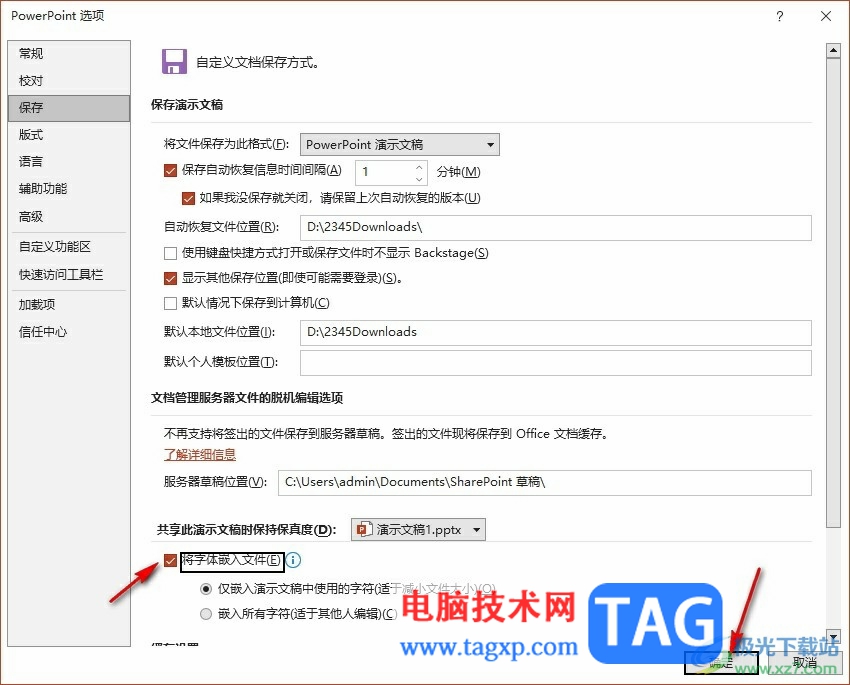Click scrollbar down arrow
The height and width of the screenshot is (685, 850).
point(833,636)
